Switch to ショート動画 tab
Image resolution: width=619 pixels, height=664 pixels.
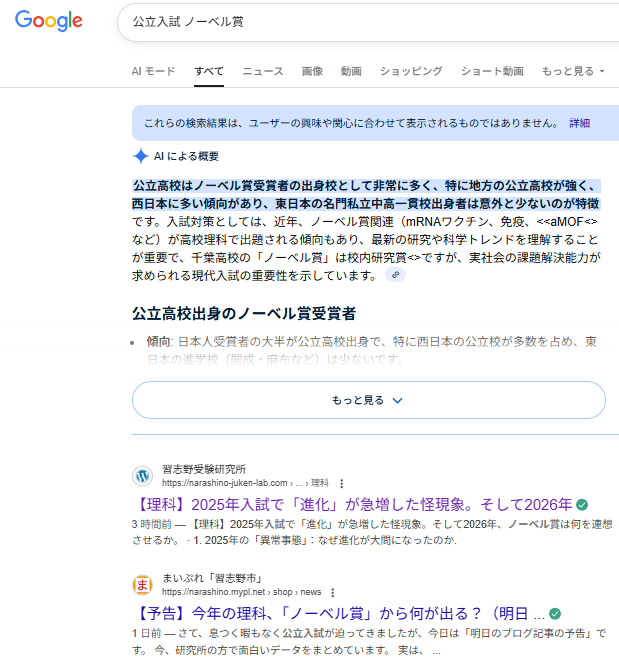pyautogui.click(x=492, y=71)
